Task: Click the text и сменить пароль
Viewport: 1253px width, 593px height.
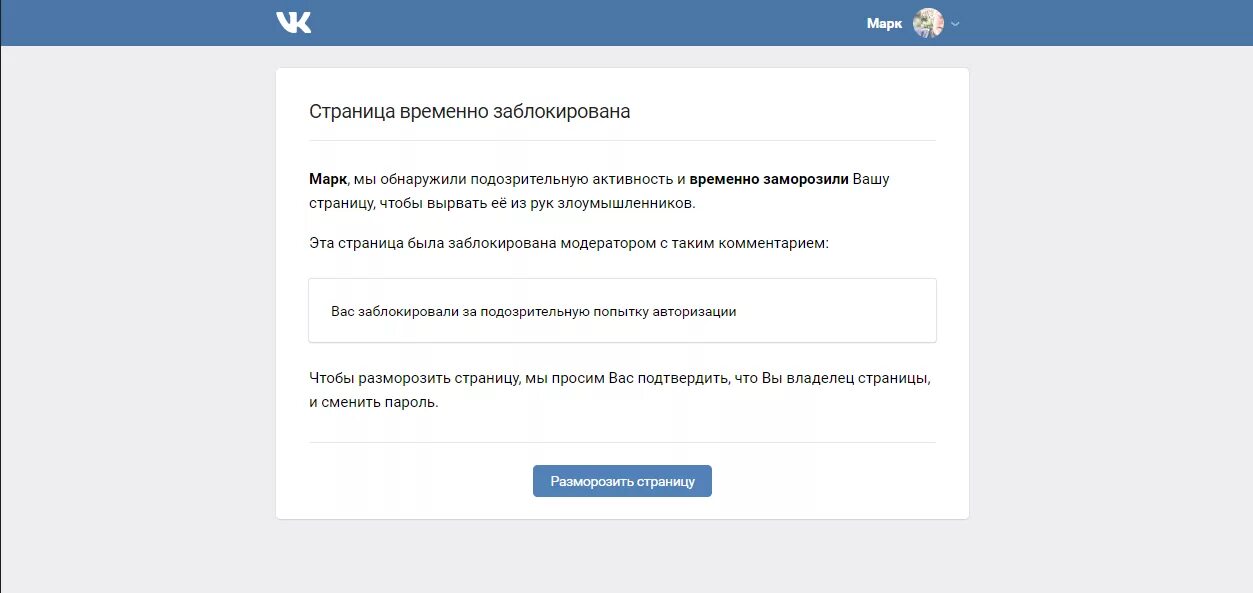Action: click(374, 403)
